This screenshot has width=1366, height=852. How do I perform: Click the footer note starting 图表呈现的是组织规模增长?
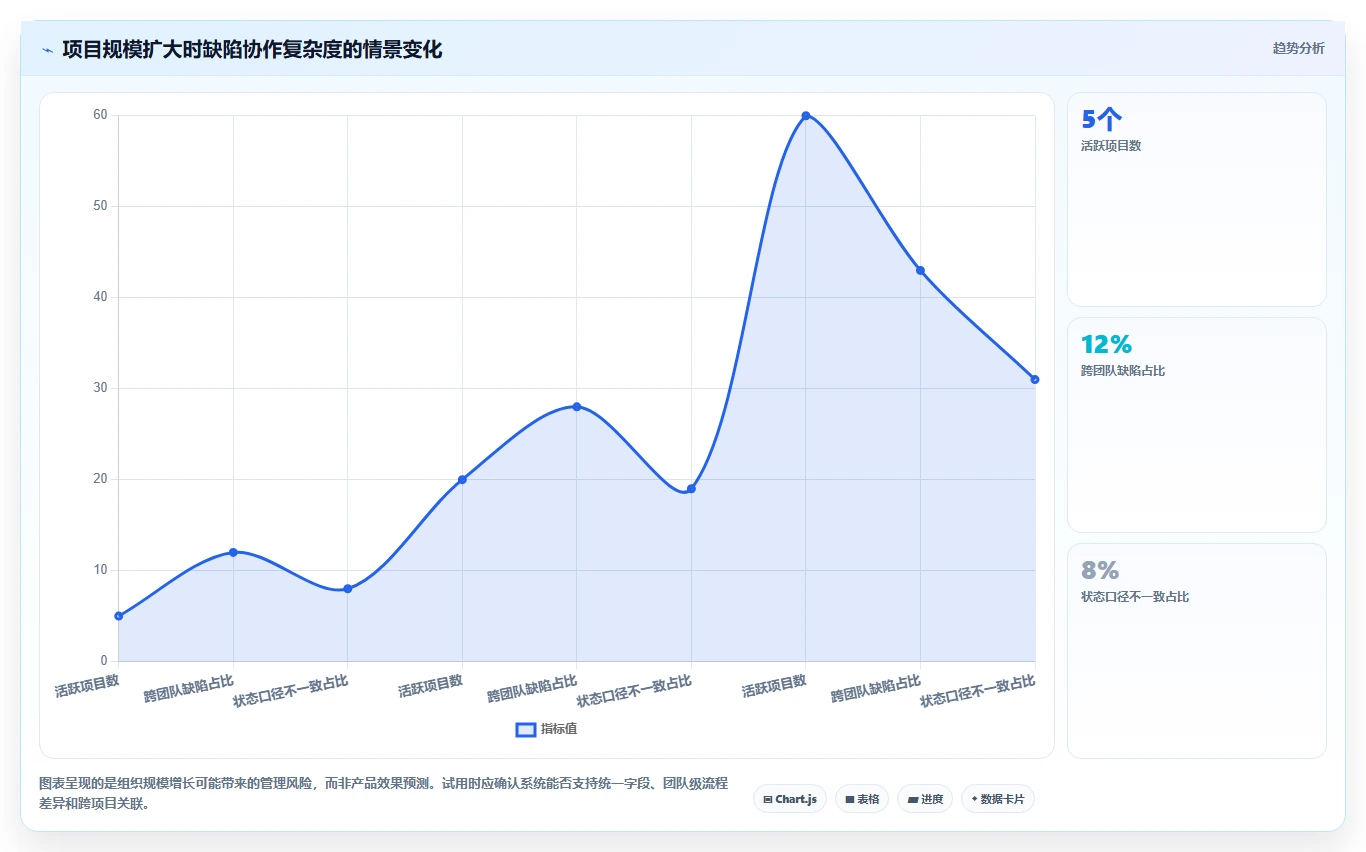383,793
